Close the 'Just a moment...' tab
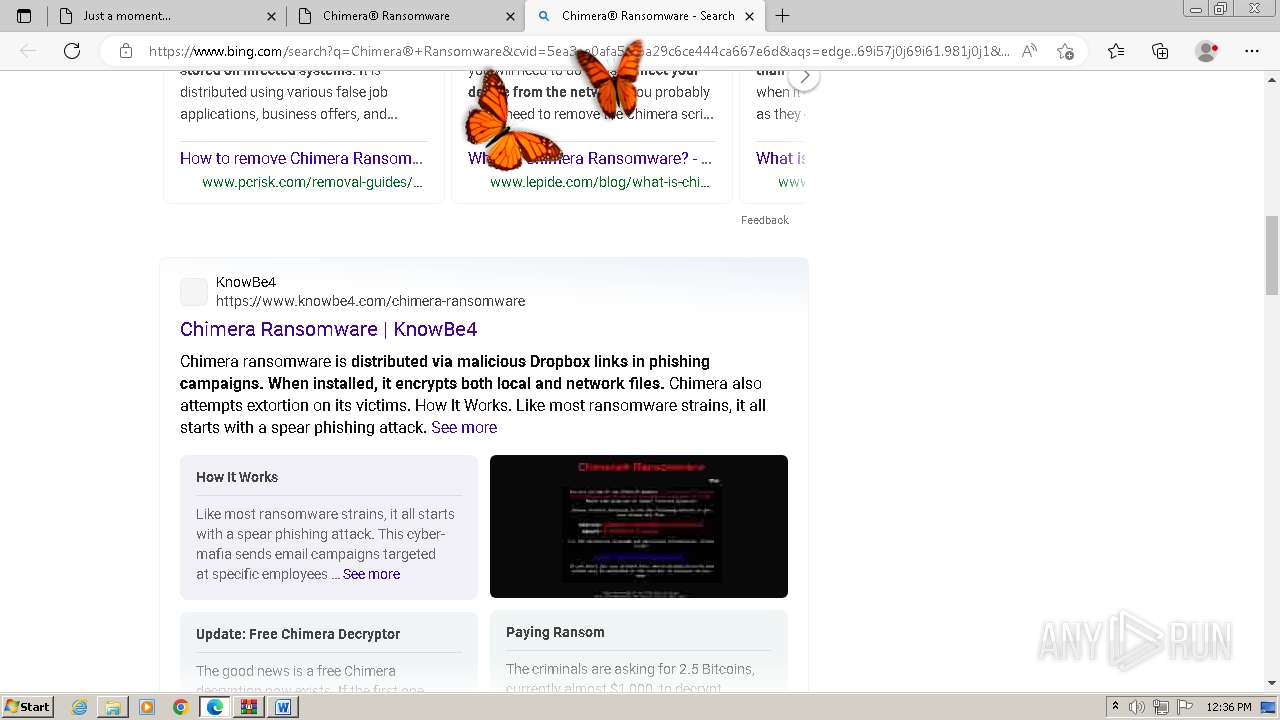 [272, 16]
